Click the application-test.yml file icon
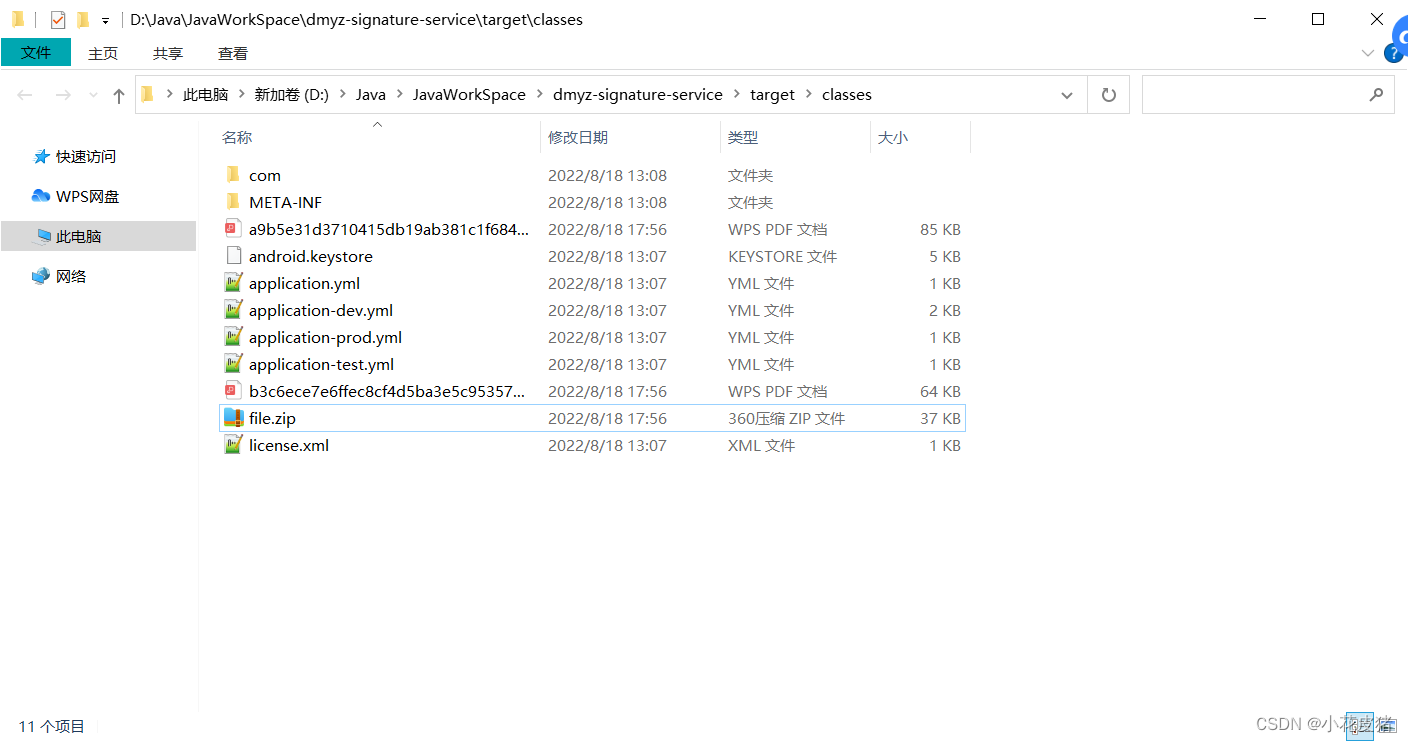The image size is (1408, 742). [x=233, y=364]
